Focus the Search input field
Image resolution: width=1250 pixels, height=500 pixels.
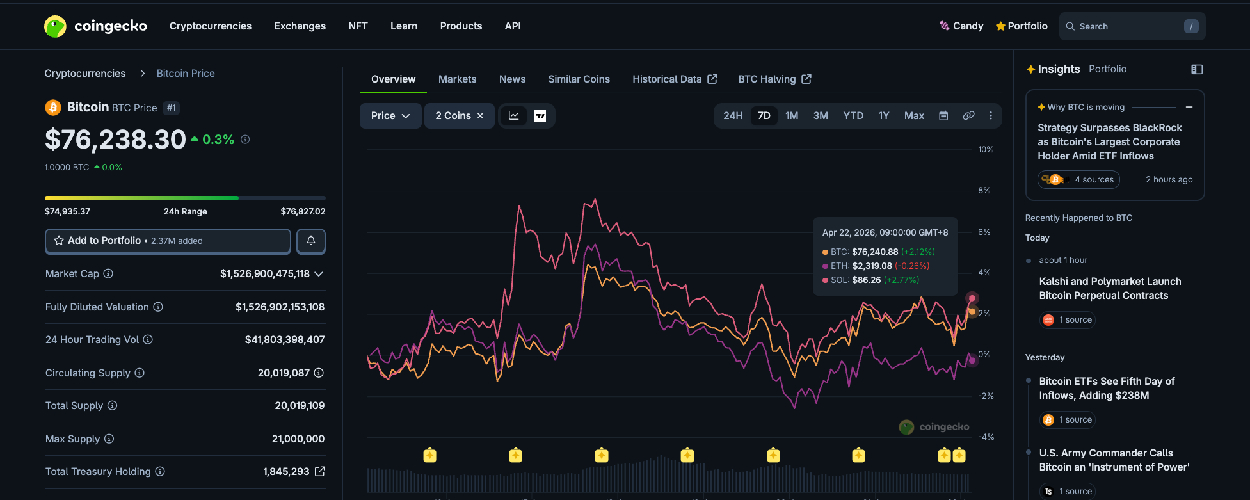(x=1132, y=26)
